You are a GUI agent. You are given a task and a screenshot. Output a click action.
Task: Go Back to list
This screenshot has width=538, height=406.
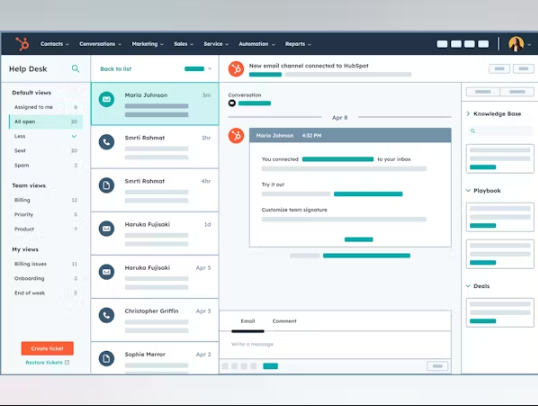(116, 69)
